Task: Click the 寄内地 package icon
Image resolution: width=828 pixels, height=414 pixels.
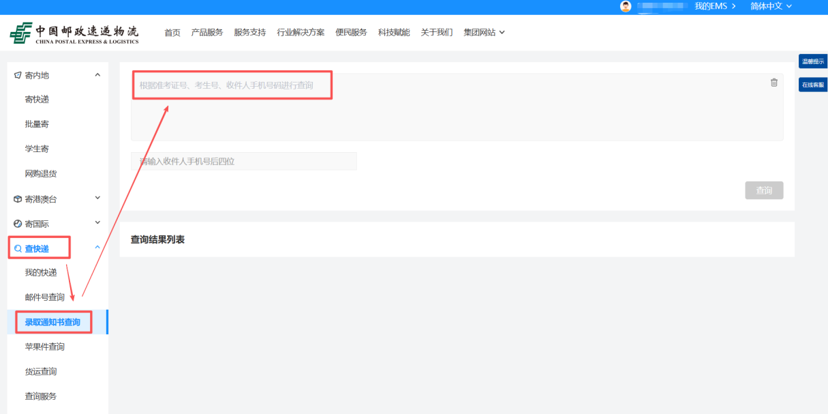Action: pyautogui.click(x=17, y=76)
